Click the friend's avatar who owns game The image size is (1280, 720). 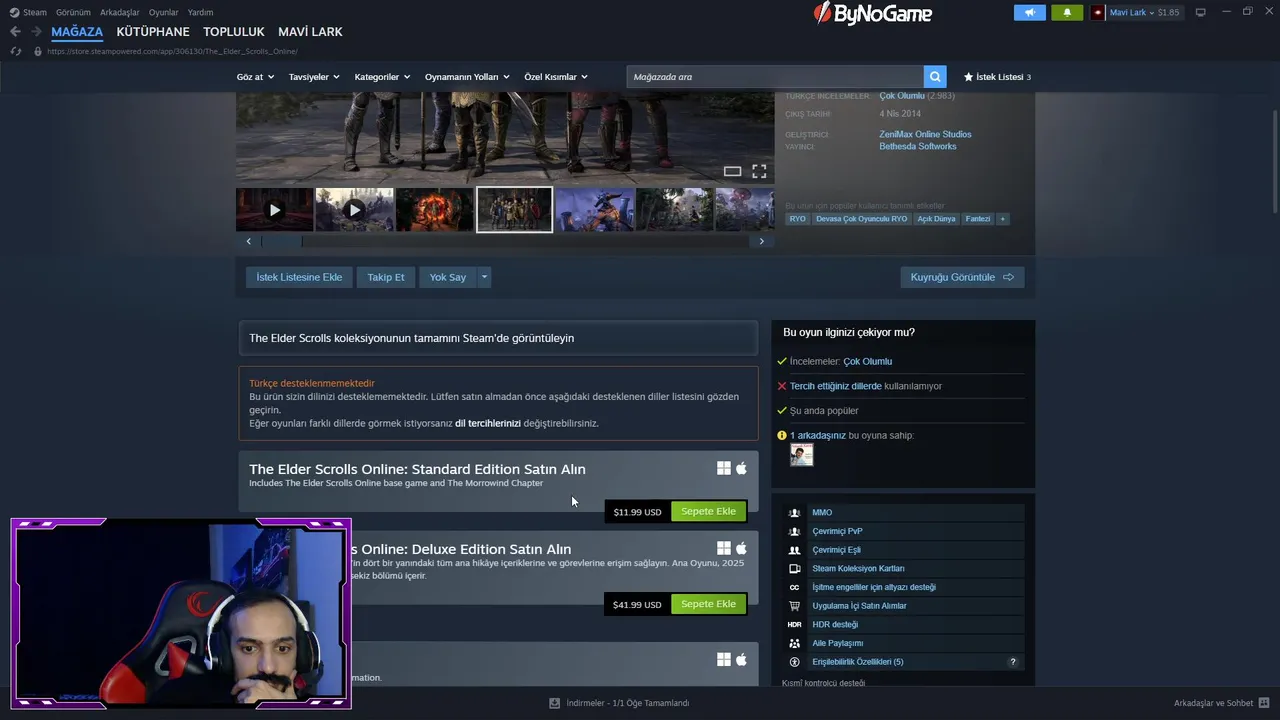point(801,455)
